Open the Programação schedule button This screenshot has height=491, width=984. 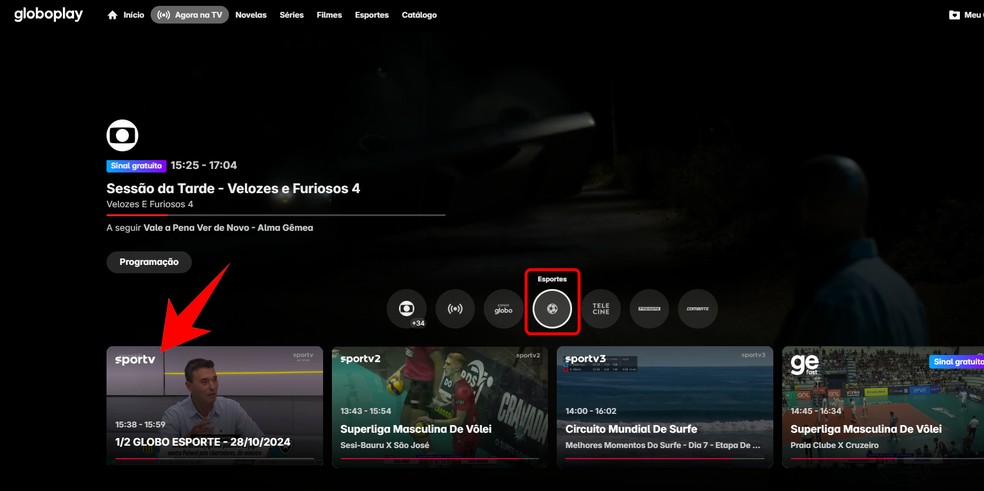click(149, 262)
